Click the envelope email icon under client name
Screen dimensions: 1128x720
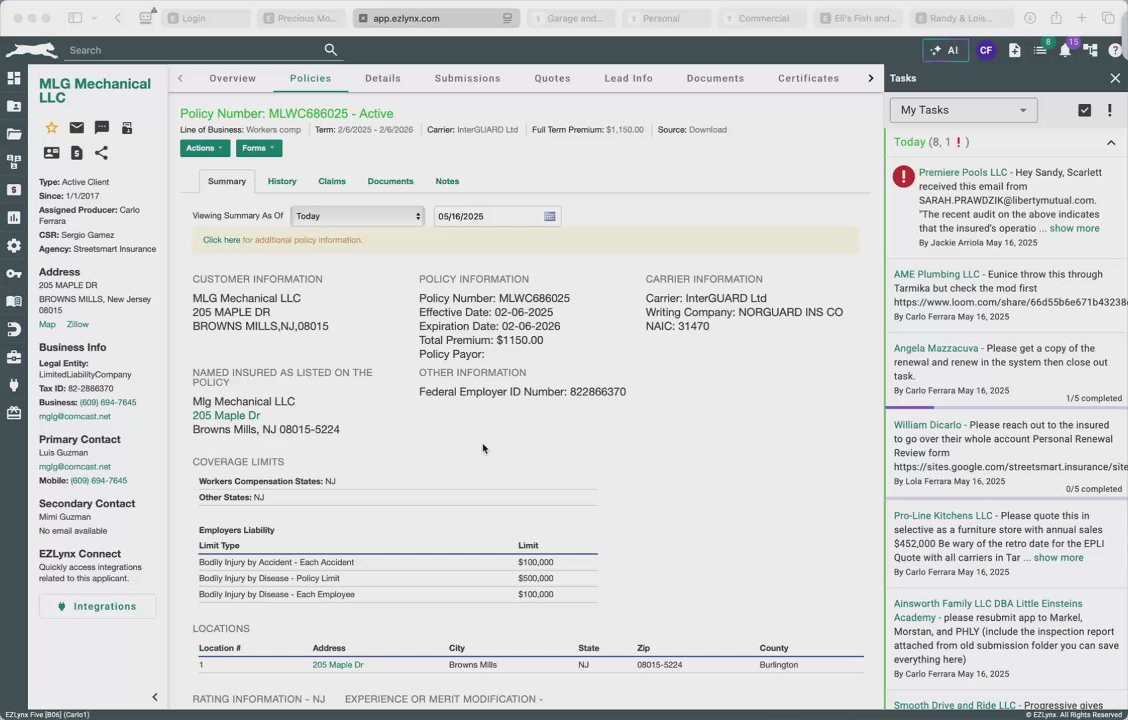[76, 127]
